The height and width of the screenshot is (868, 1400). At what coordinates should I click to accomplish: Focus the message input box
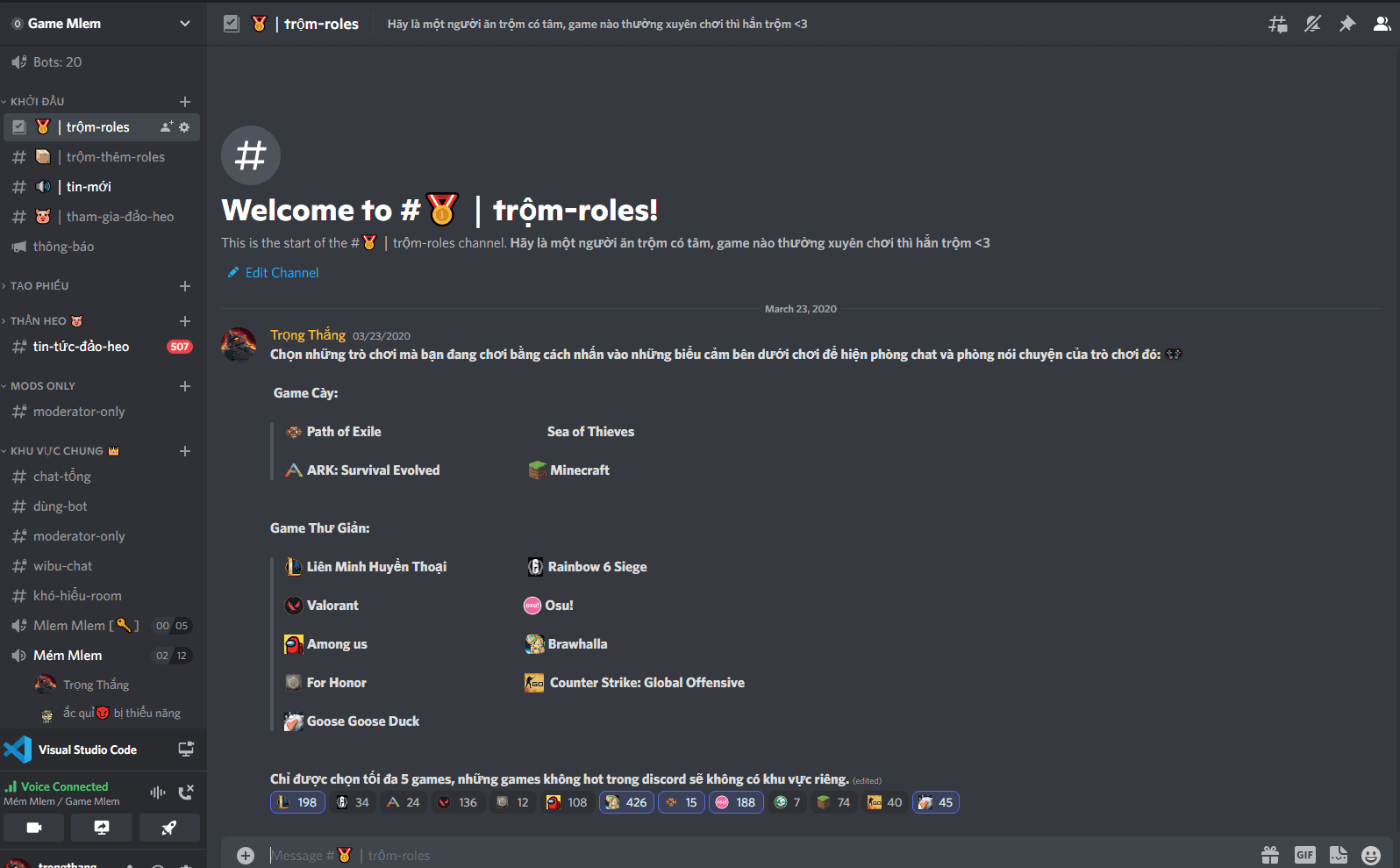754,855
